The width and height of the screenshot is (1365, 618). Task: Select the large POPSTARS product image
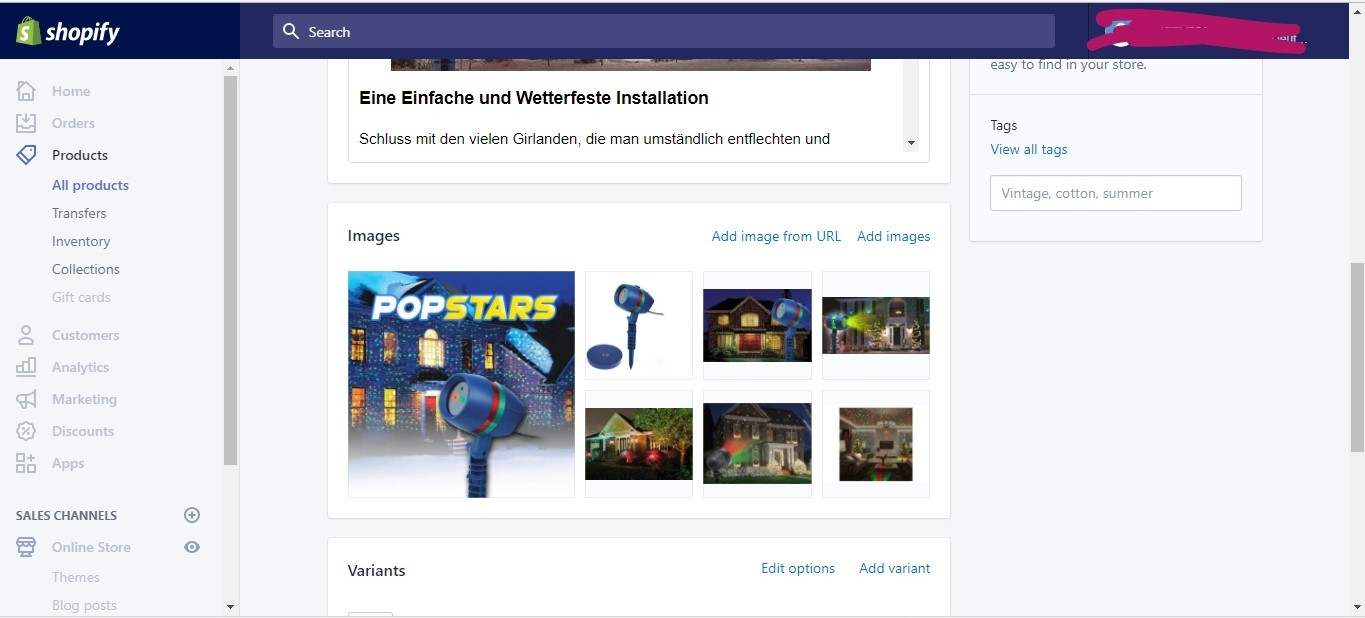[x=461, y=384]
